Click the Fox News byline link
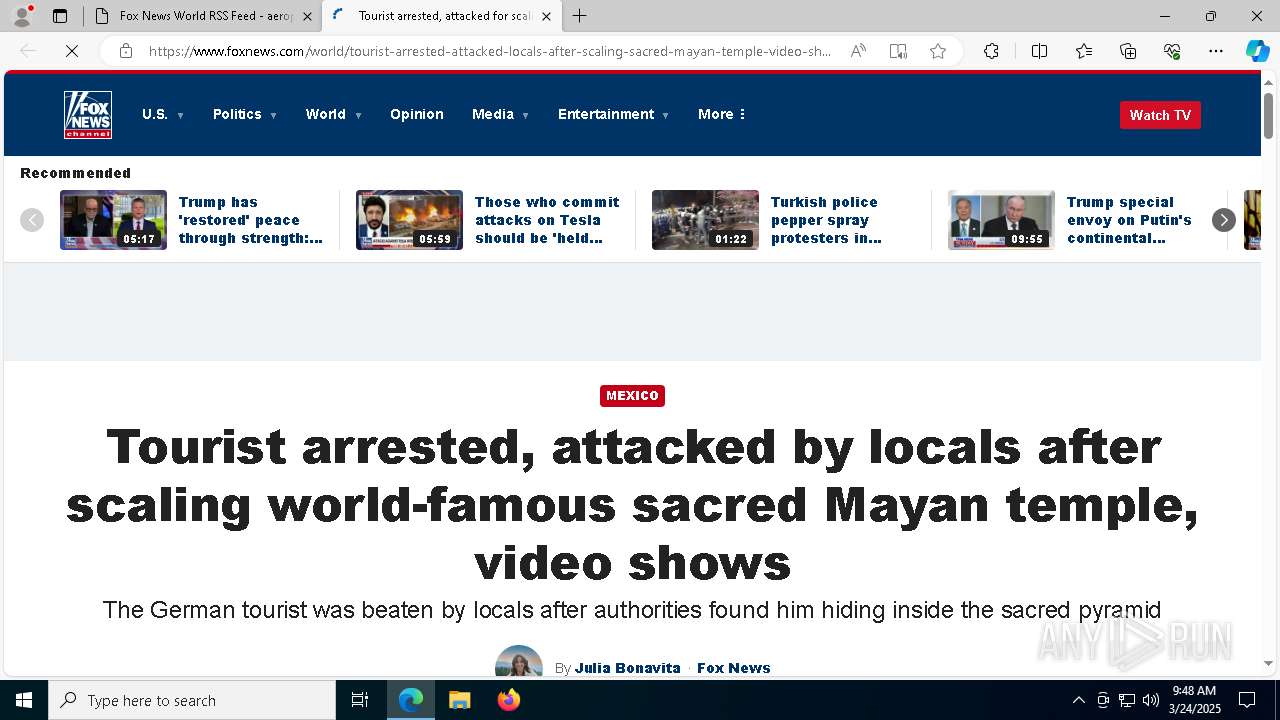 (733, 668)
